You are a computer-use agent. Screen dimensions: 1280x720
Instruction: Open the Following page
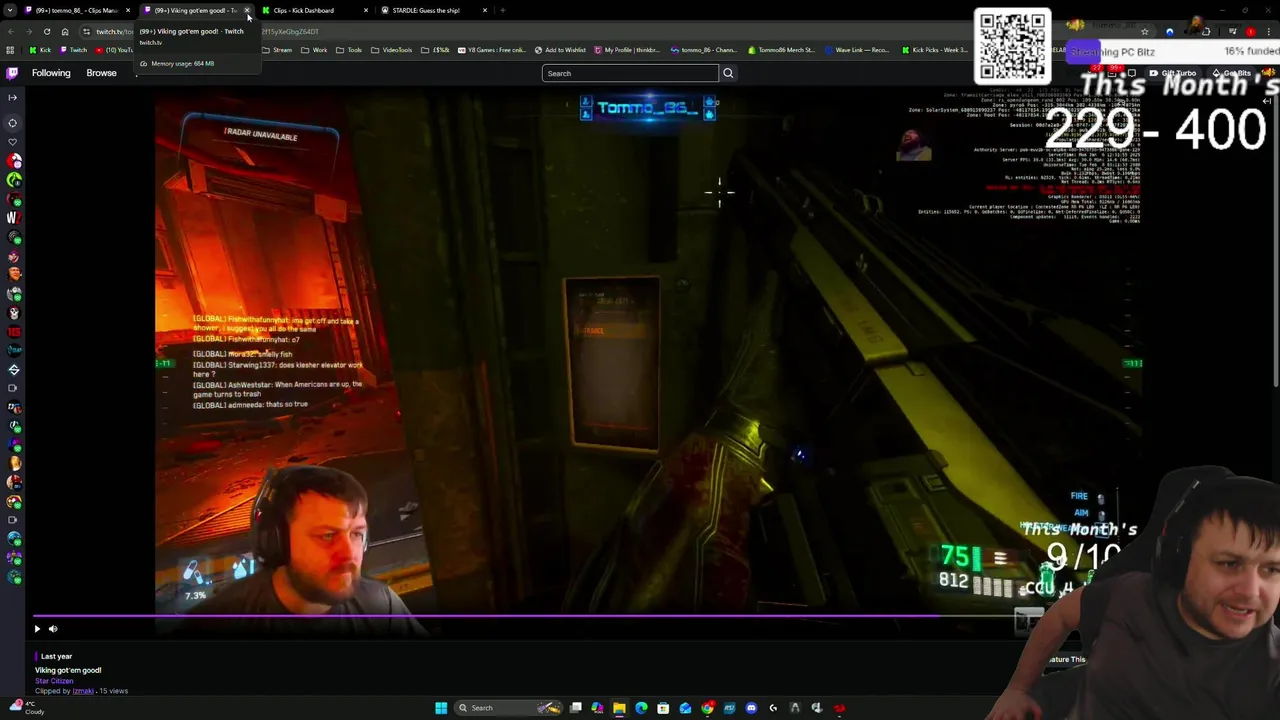tap(51, 73)
